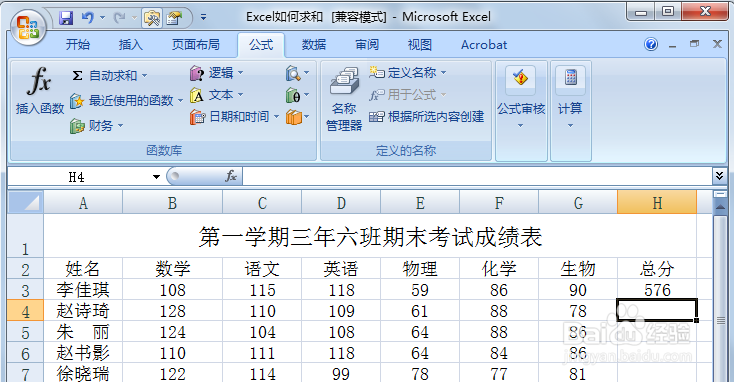Click the name cell 赵诗琦
The width and height of the screenshot is (734, 382).
(x=83, y=311)
